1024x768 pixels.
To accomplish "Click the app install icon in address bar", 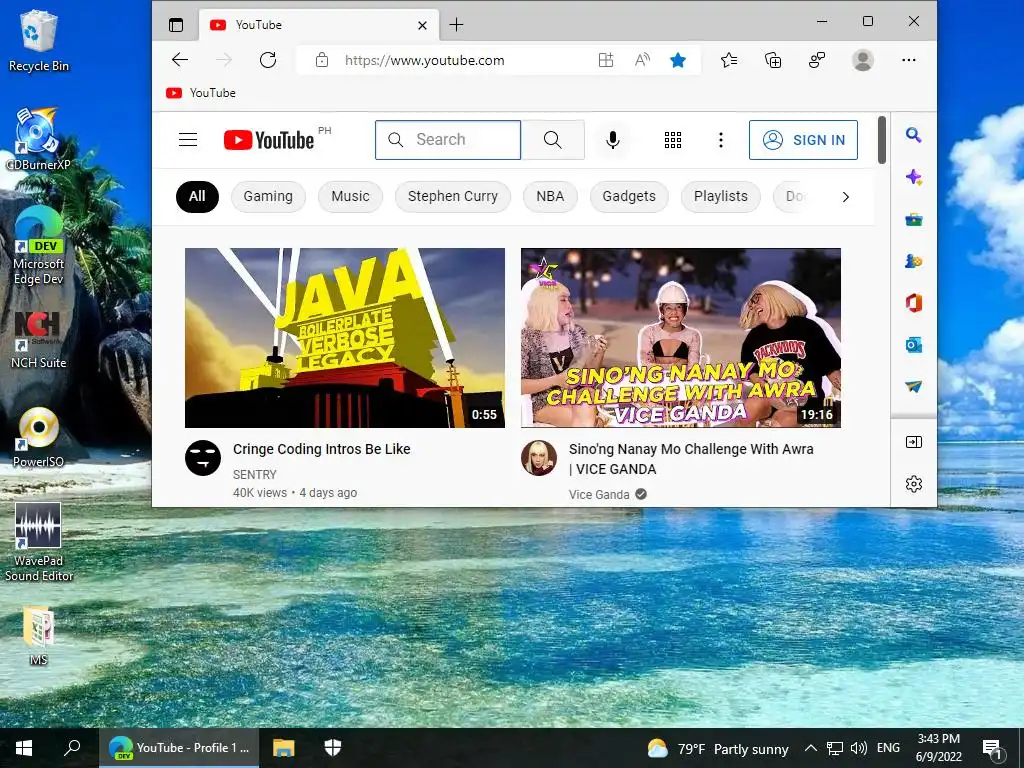I will coord(605,60).
